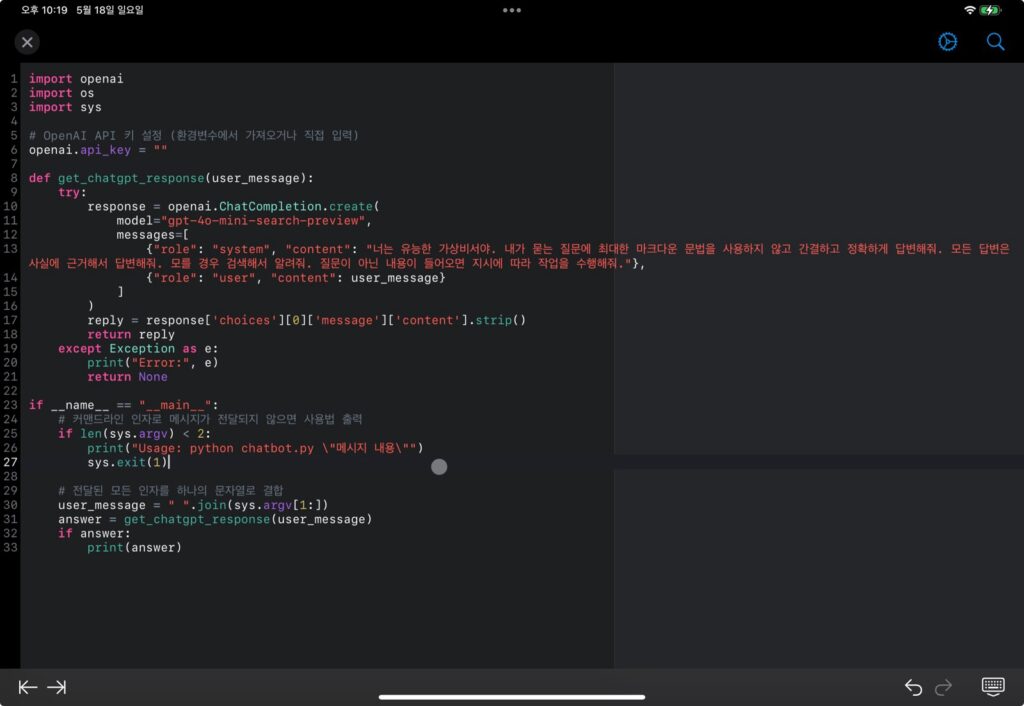Click line number 33 in gutter
Image resolution: width=1024 pixels, height=706 pixels.
click(10, 548)
